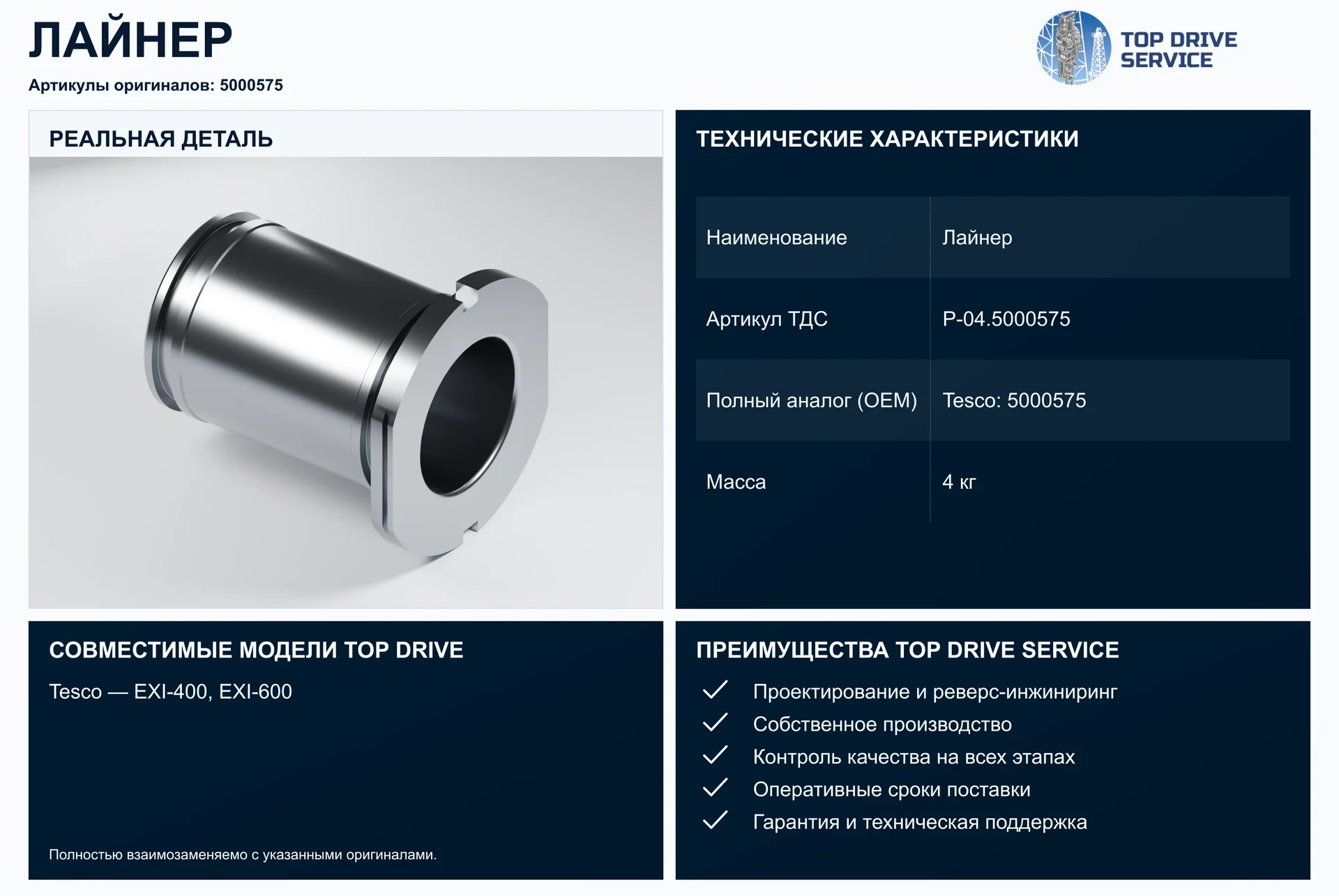Click the 'Артикулы оригиналов: 5000575' line

(x=156, y=85)
